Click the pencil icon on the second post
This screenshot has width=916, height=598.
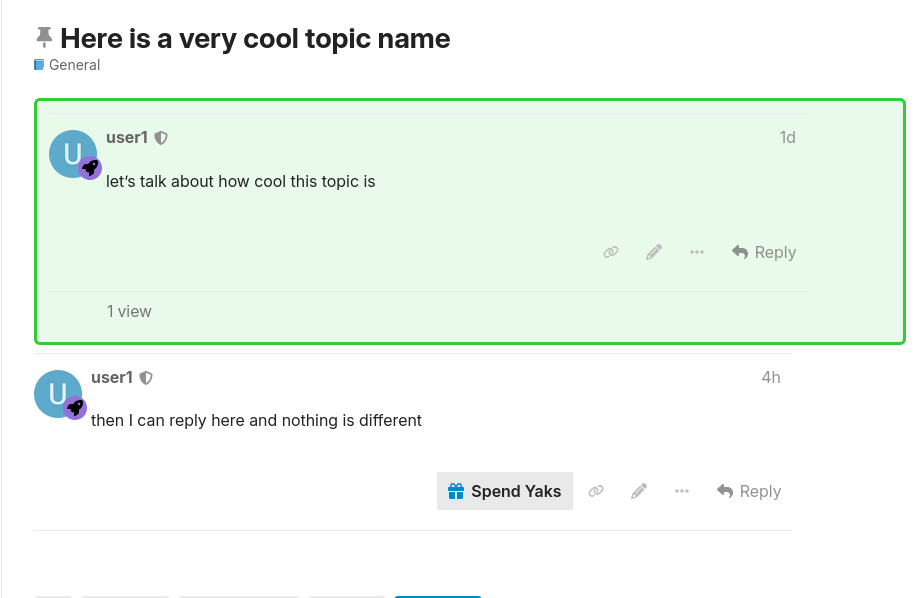click(x=639, y=491)
